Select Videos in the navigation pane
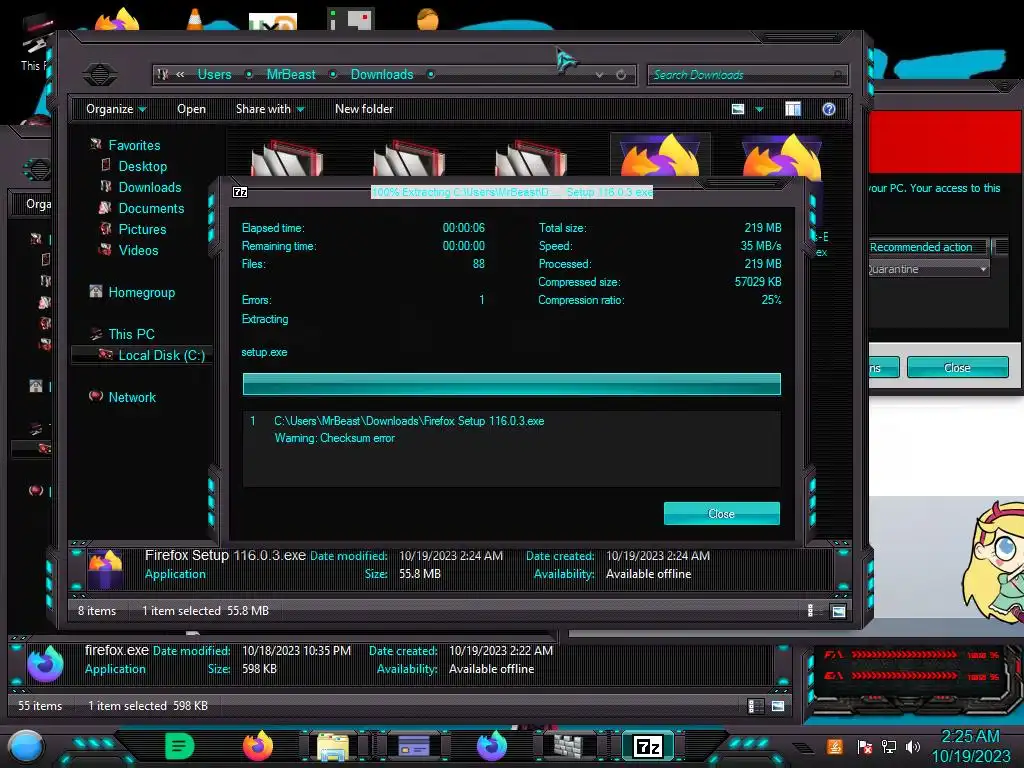This screenshot has width=1024, height=768. point(138,249)
